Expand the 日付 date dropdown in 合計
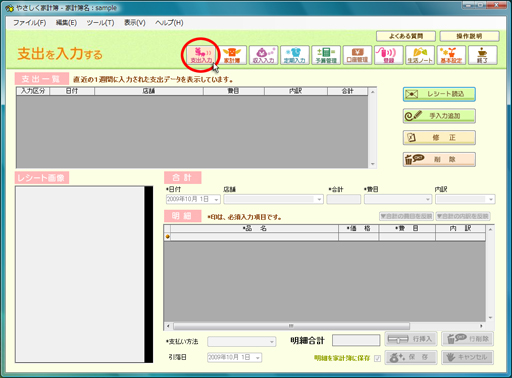This screenshot has width=512, height=378. coord(216,199)
